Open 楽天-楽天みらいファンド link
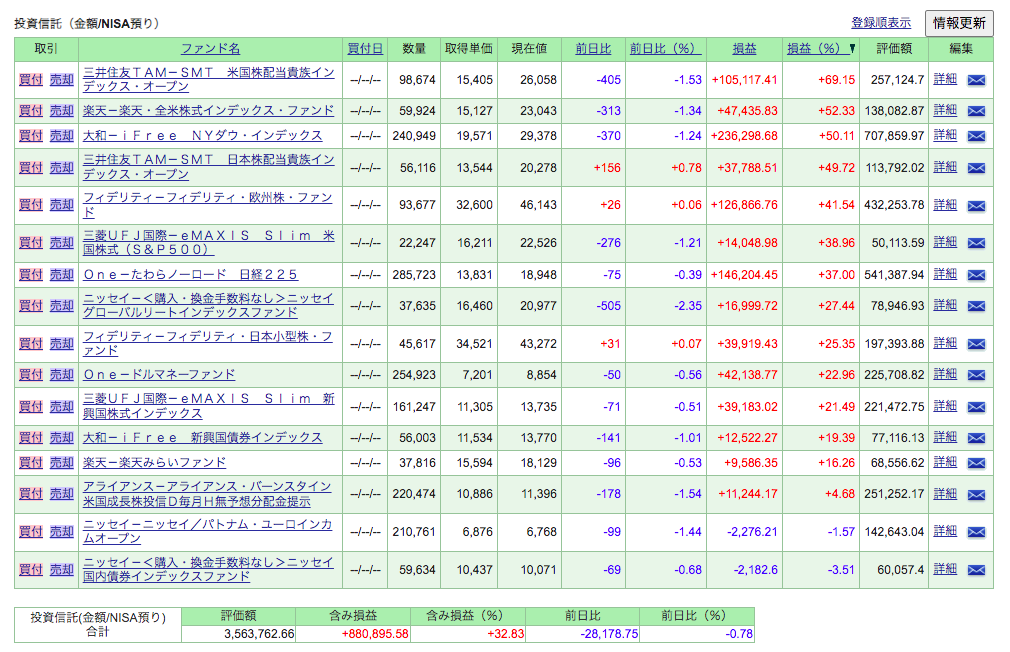This screenshot has height=652, width=1010. click(x=155, y=463)
